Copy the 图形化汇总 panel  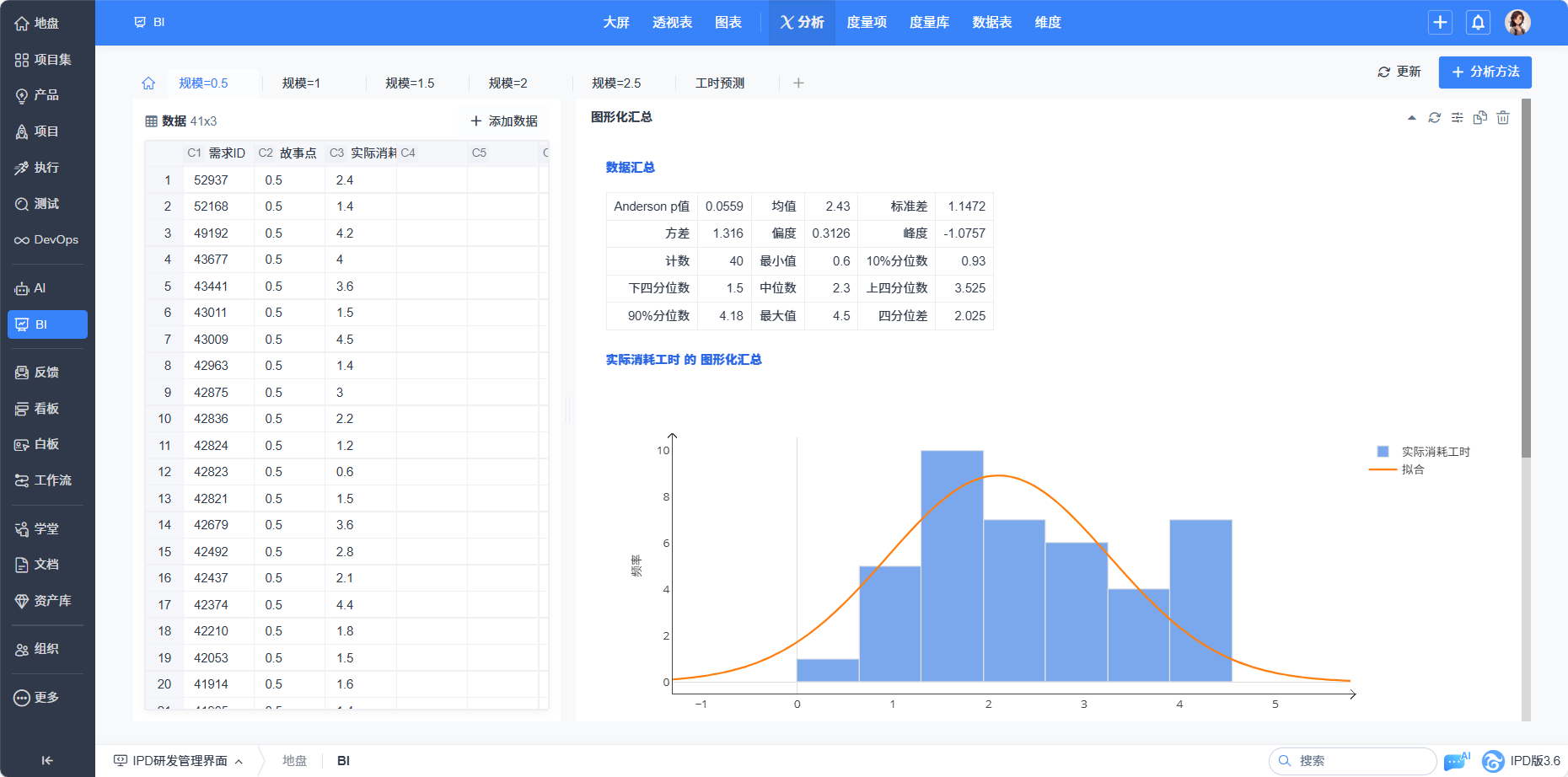pos(1479,118)
